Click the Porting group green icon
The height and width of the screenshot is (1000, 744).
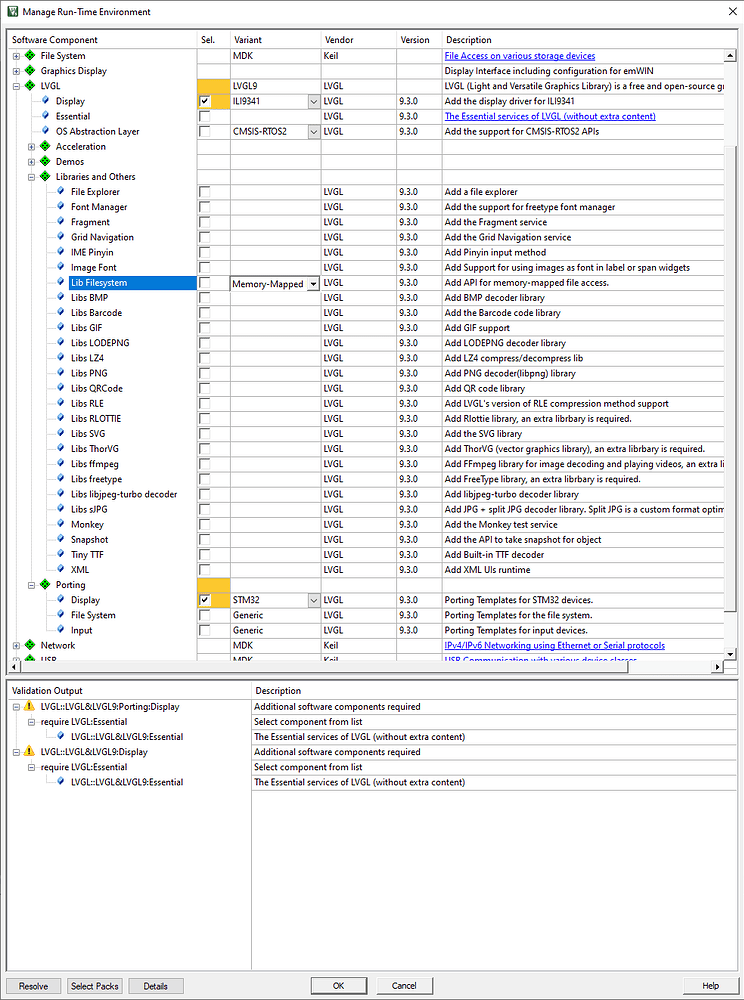click(45, 584)
